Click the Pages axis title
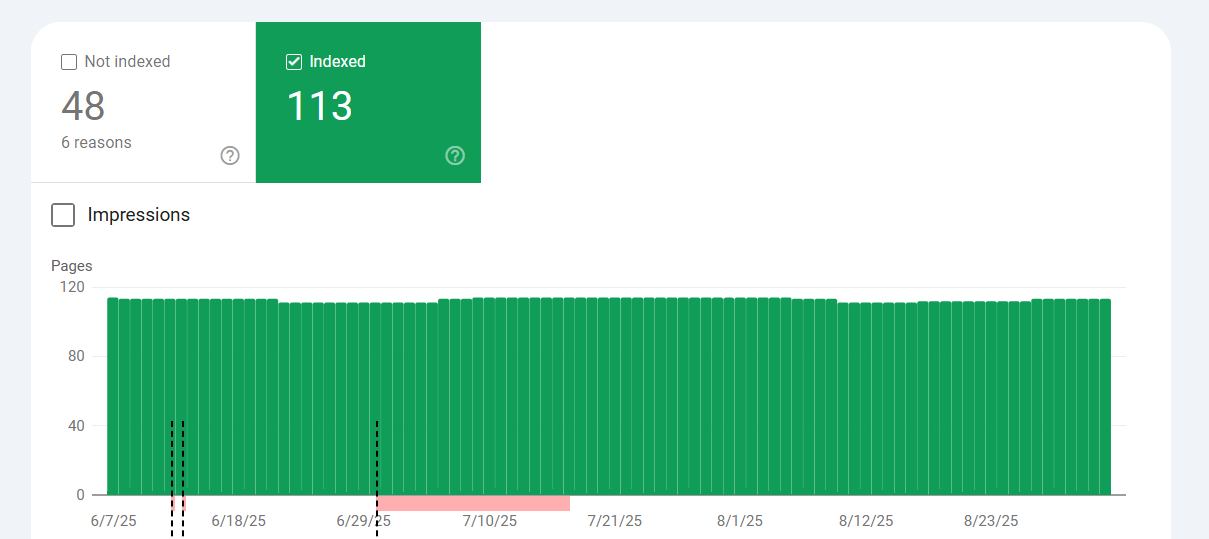 pyautogui.click(x=72, y=266)
